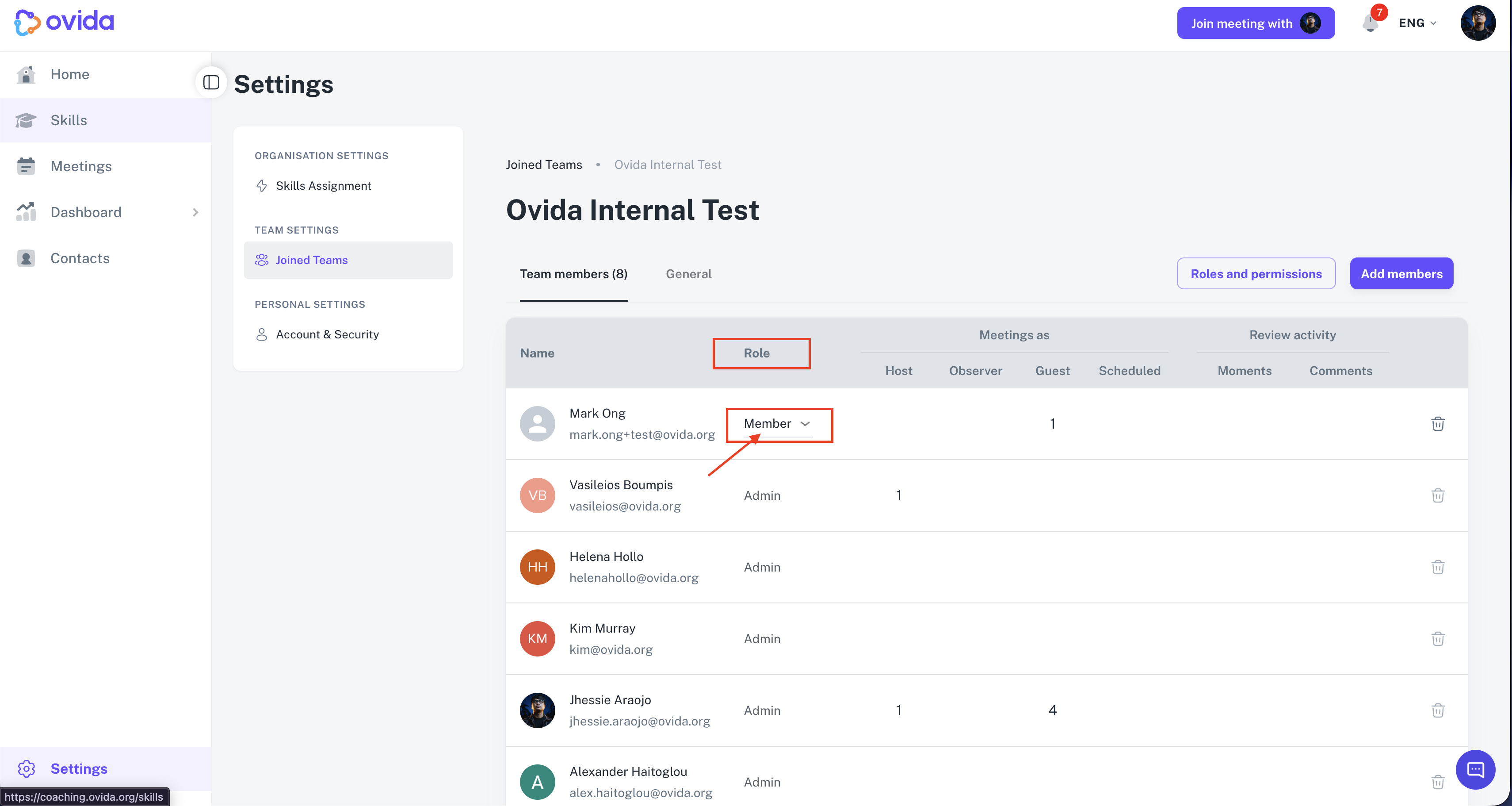Click the HH avatar for Helena Hollo
This screenshot has height=806, width=1512.
coord(537,567)
